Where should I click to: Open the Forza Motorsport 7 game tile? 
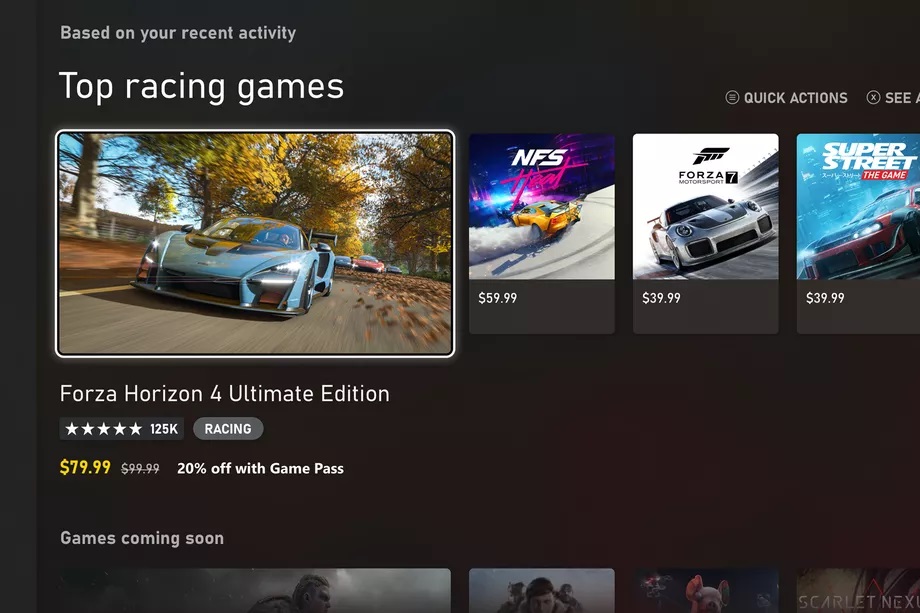coord(706,233)
